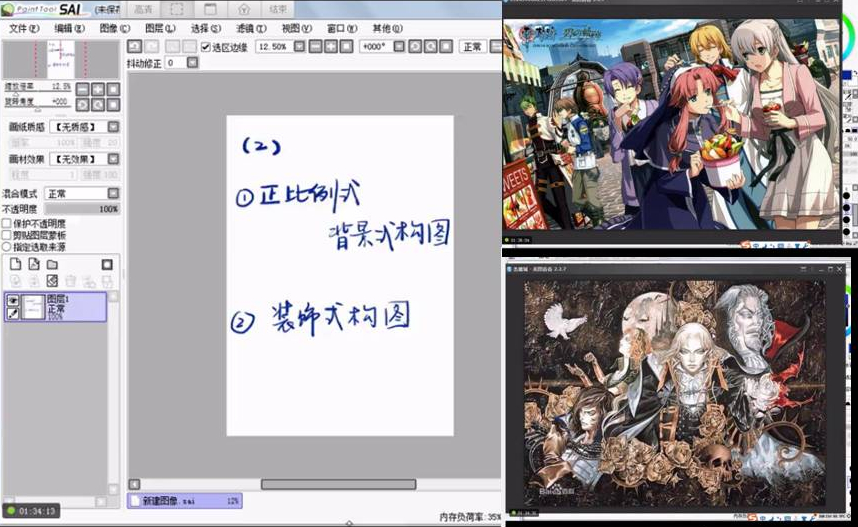The image size is (858, 527).
Task: Click toolbar reset rotation icon
Action: coord(446,47)
